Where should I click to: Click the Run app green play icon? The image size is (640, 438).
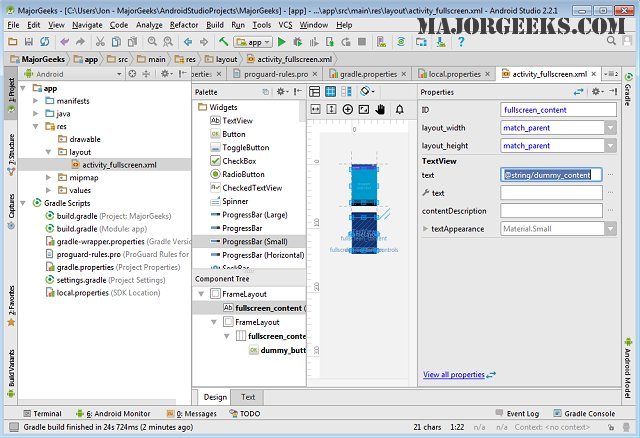(281, 42)
